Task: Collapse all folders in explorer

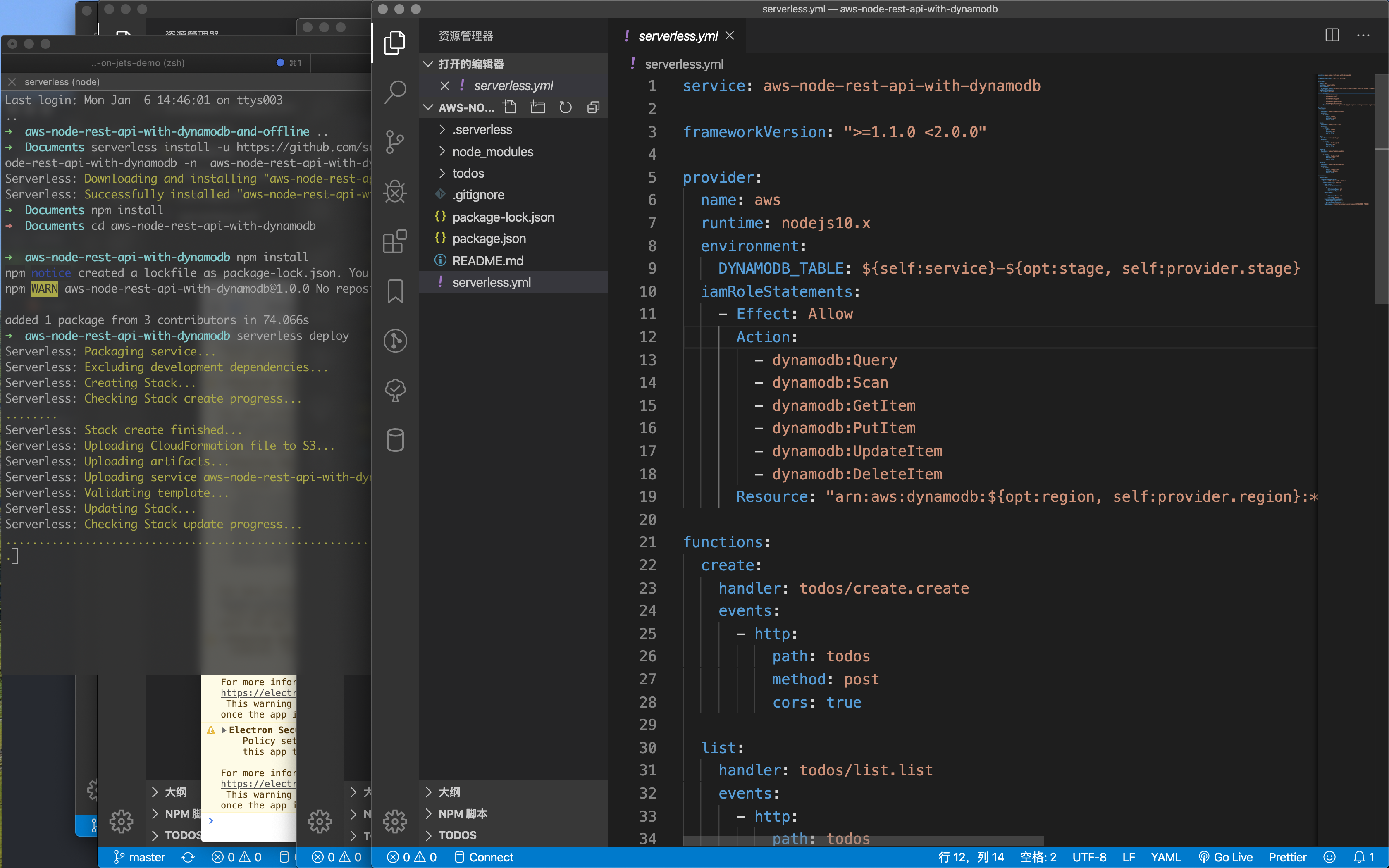Action: click(x=594, y=107)
